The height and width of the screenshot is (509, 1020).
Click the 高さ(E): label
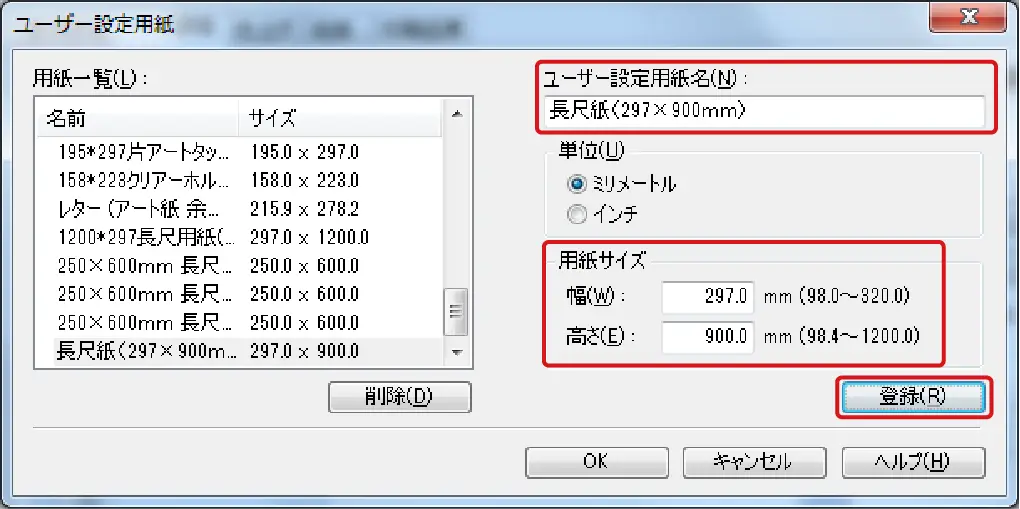(x=599, y=336)
